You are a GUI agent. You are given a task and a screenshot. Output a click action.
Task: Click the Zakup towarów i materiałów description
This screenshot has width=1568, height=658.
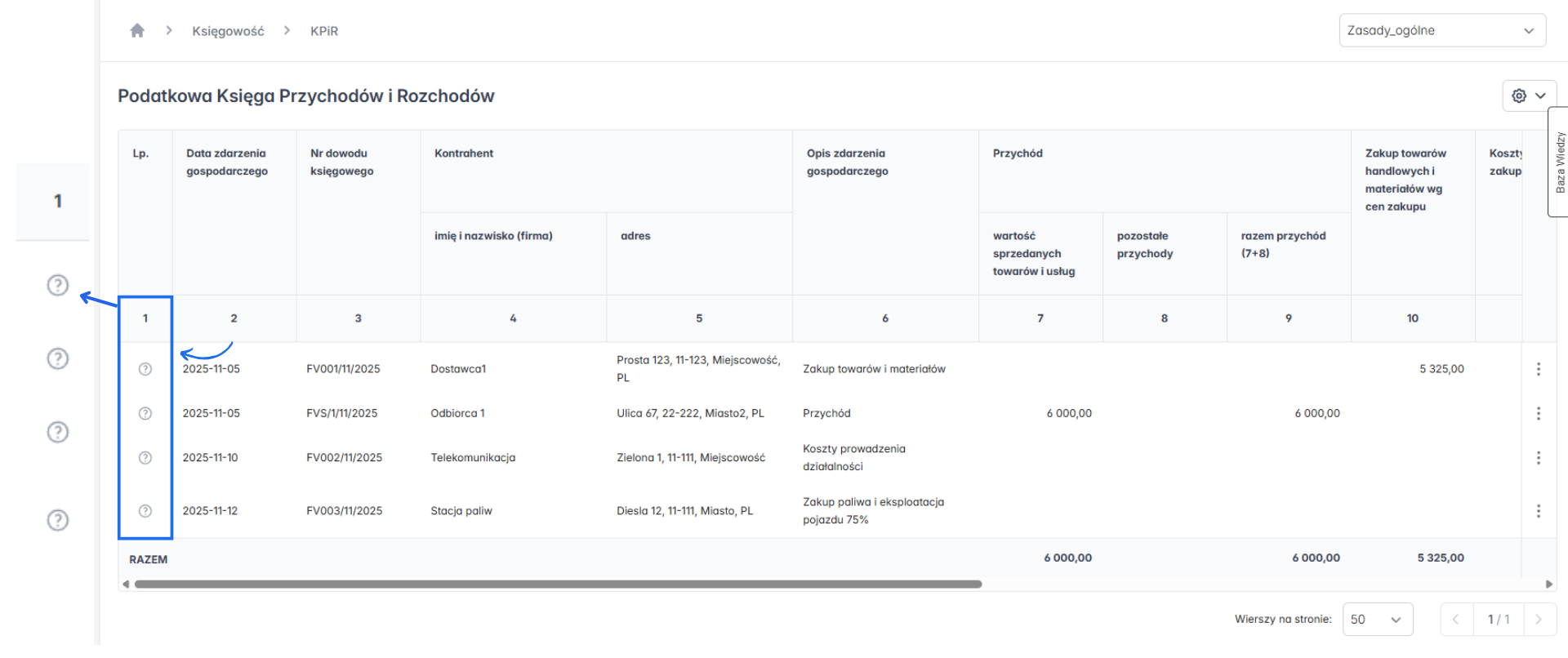click(874, 369)
